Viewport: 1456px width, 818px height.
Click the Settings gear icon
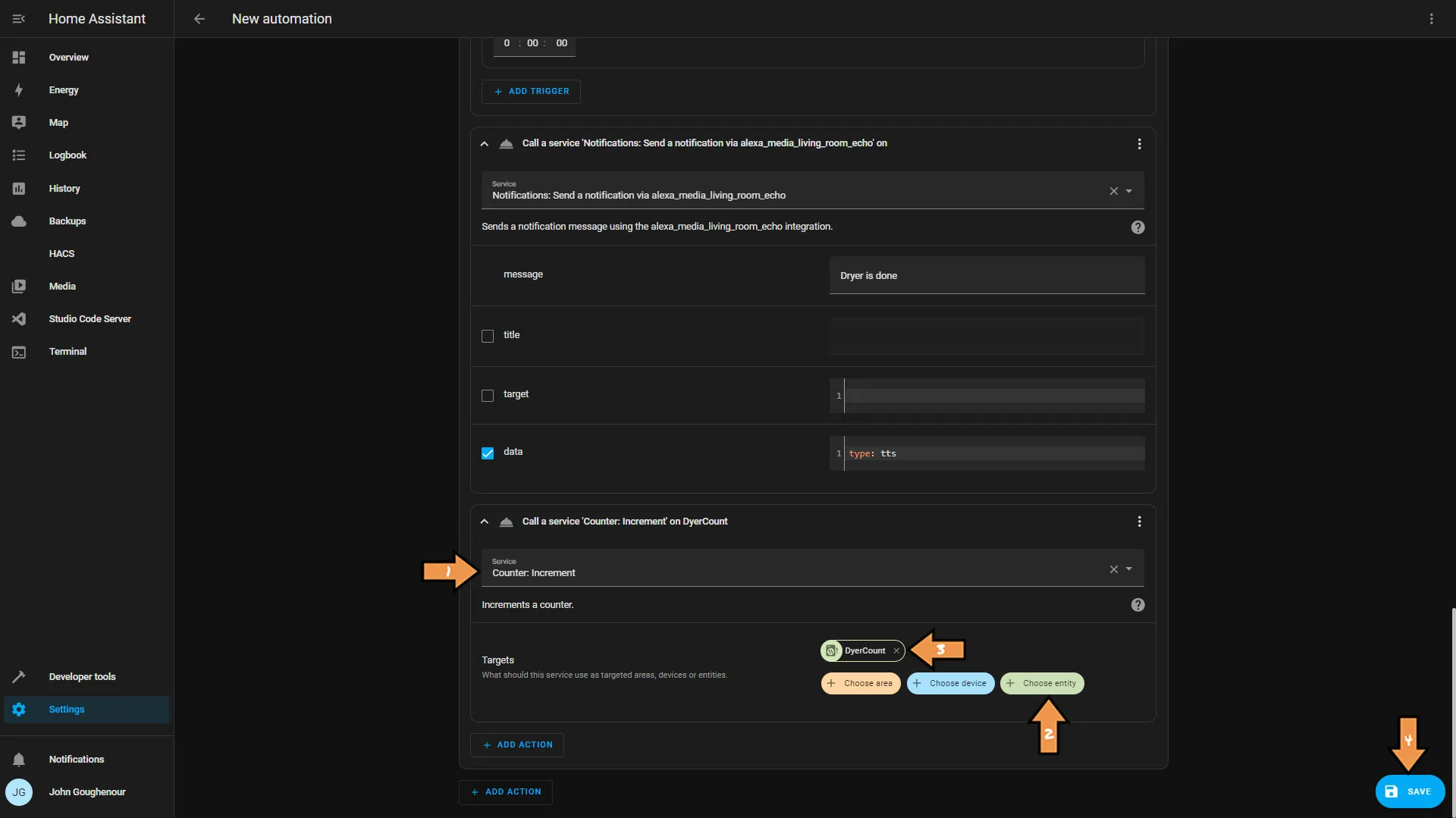[x=19, y=710]
